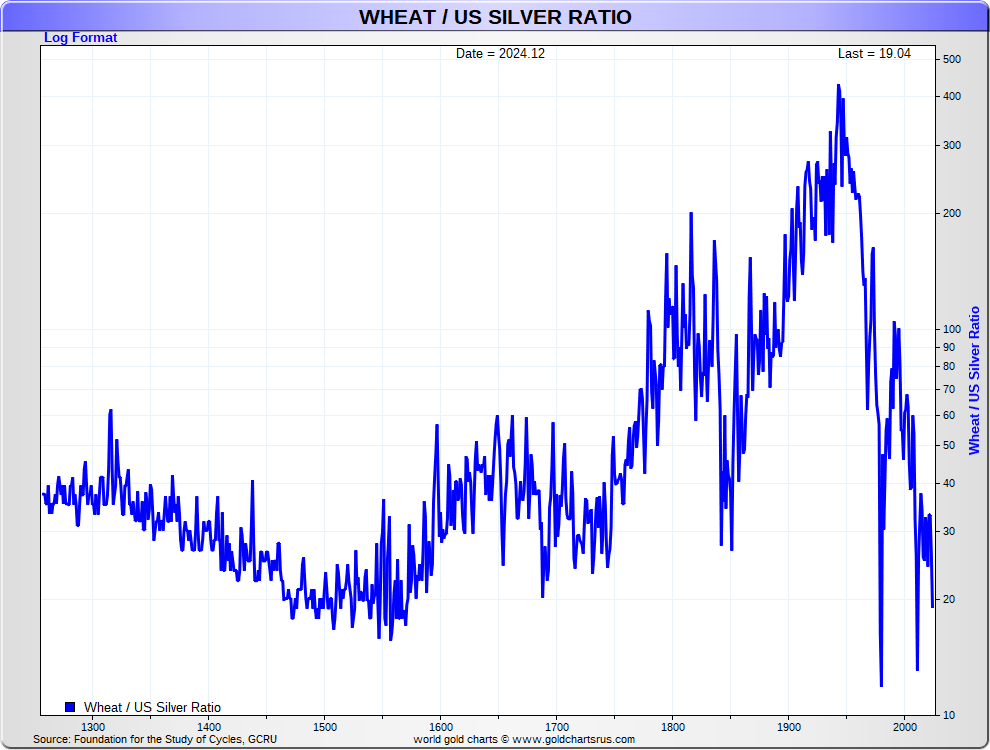Click the vertical Wheat / US Silver Ratio axis title
The height and width of the screenshot is (750, 990).
tap(974, 380)
